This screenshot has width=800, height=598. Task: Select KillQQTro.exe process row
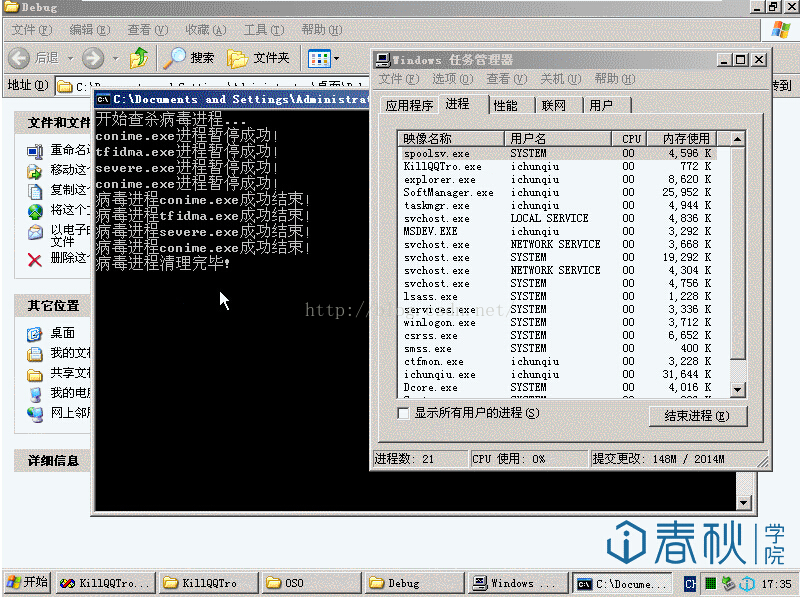(x=557, y=166)
